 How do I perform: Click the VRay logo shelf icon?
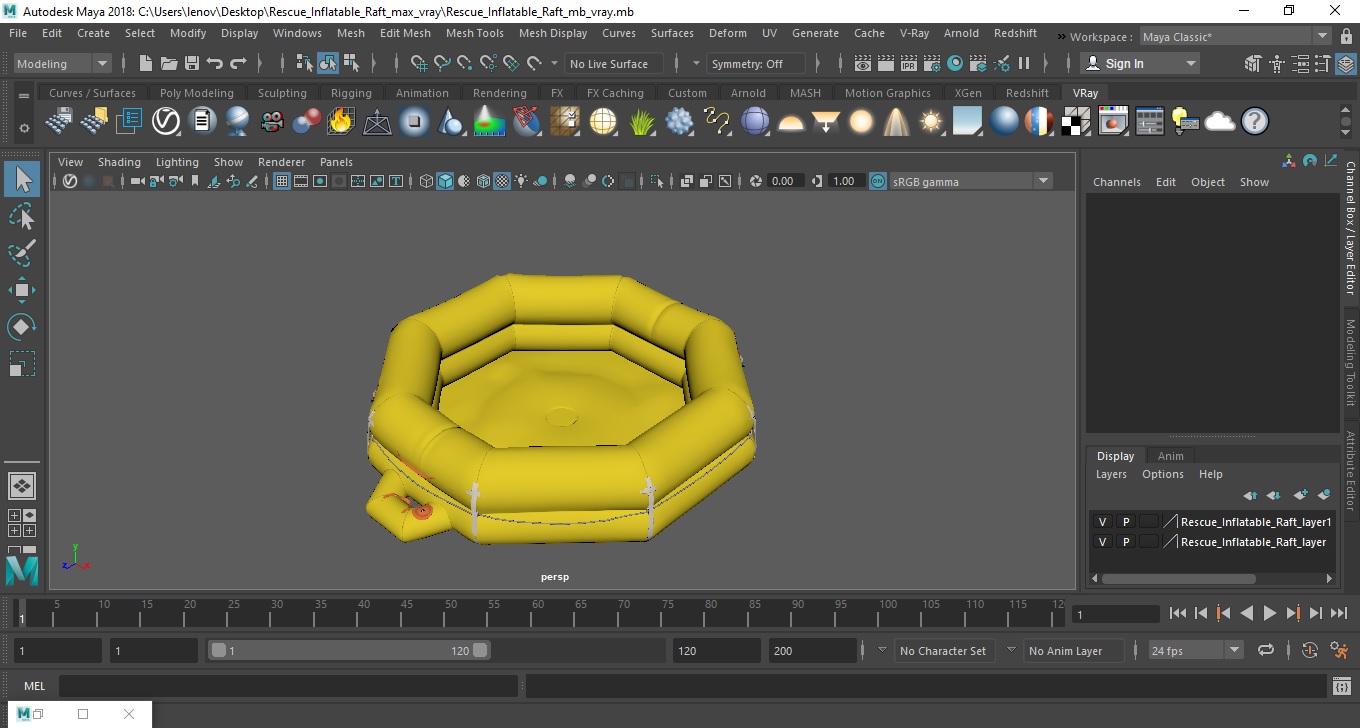pos(166,122)
